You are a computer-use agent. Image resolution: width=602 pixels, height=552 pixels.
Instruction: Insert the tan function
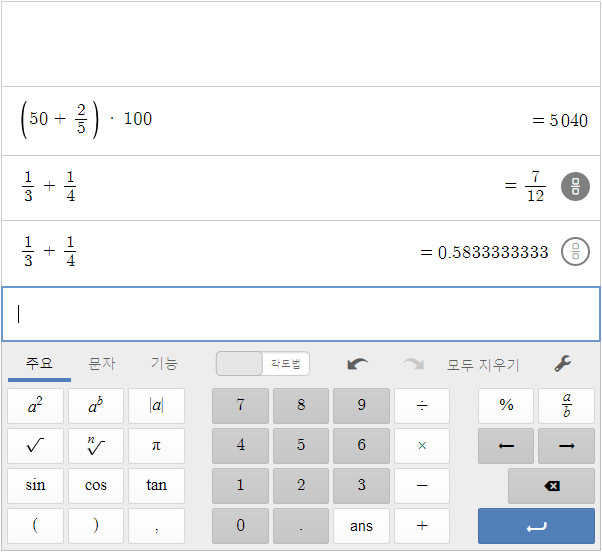coord(156,486)
